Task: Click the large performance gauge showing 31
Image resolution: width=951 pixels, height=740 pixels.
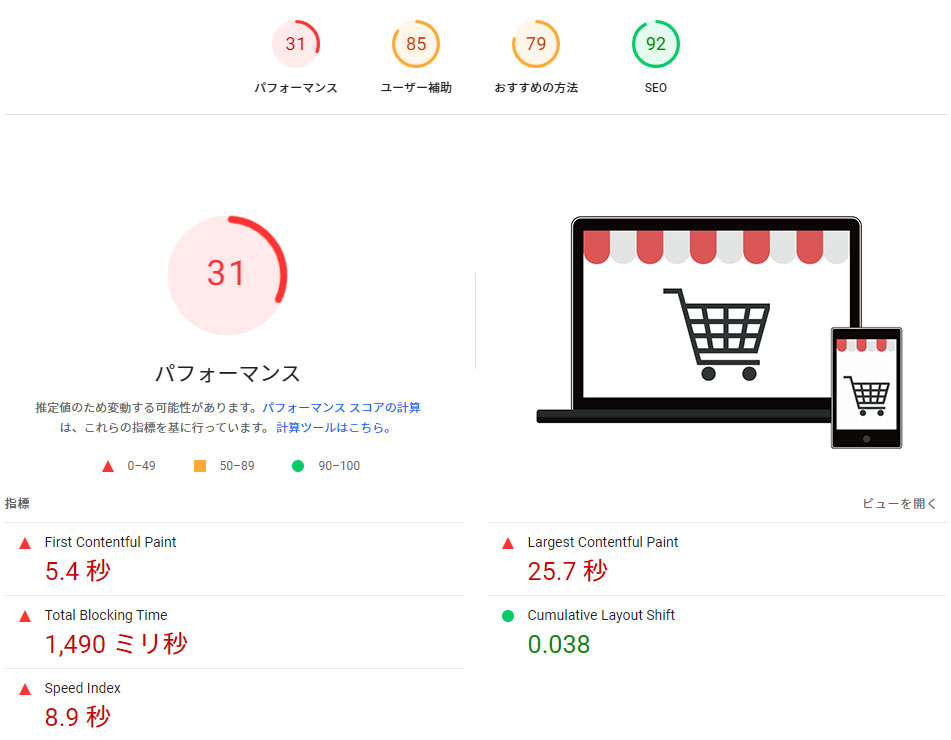Action: (x=227, y=273)
